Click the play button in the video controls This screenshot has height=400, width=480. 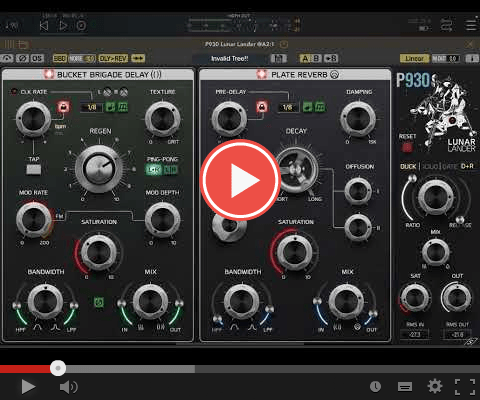point(28,387)
